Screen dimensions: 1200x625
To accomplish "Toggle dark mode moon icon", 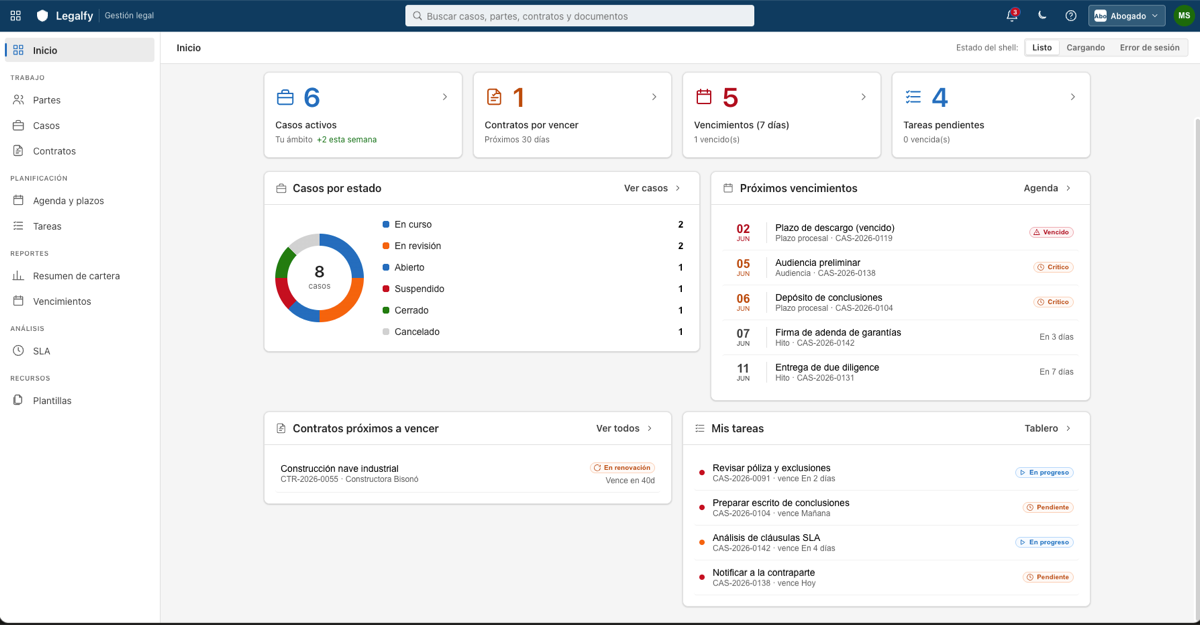I will (1042, 16).
